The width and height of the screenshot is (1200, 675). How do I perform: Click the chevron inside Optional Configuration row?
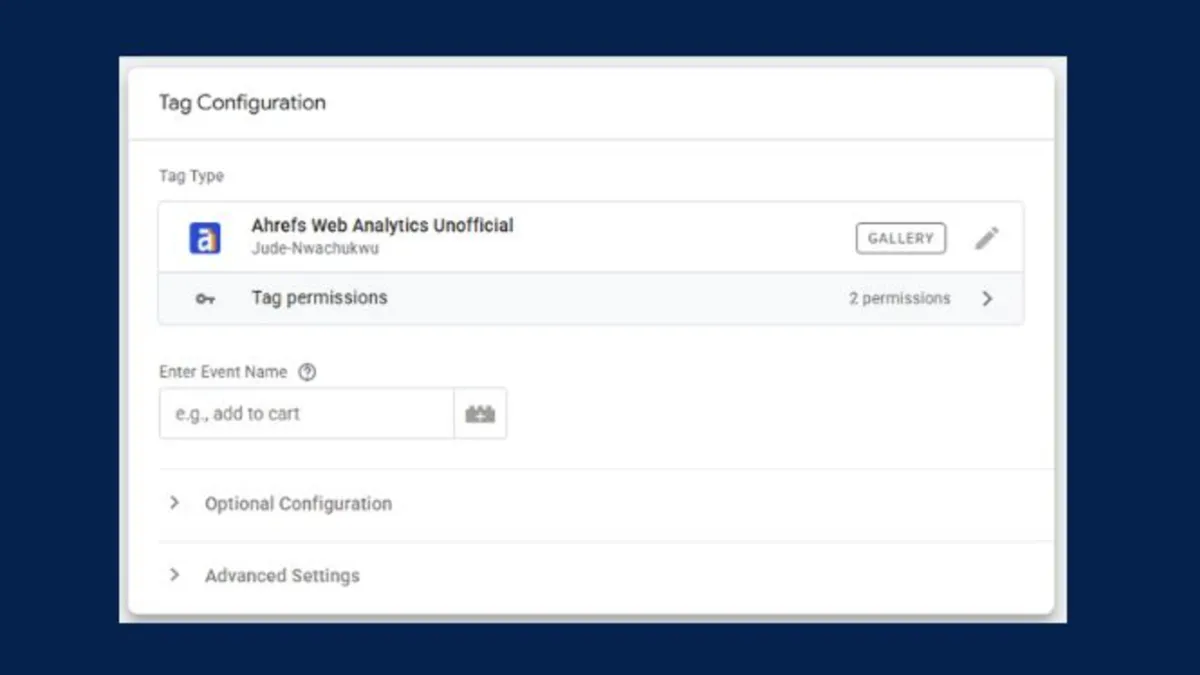(x=175, y=503)
